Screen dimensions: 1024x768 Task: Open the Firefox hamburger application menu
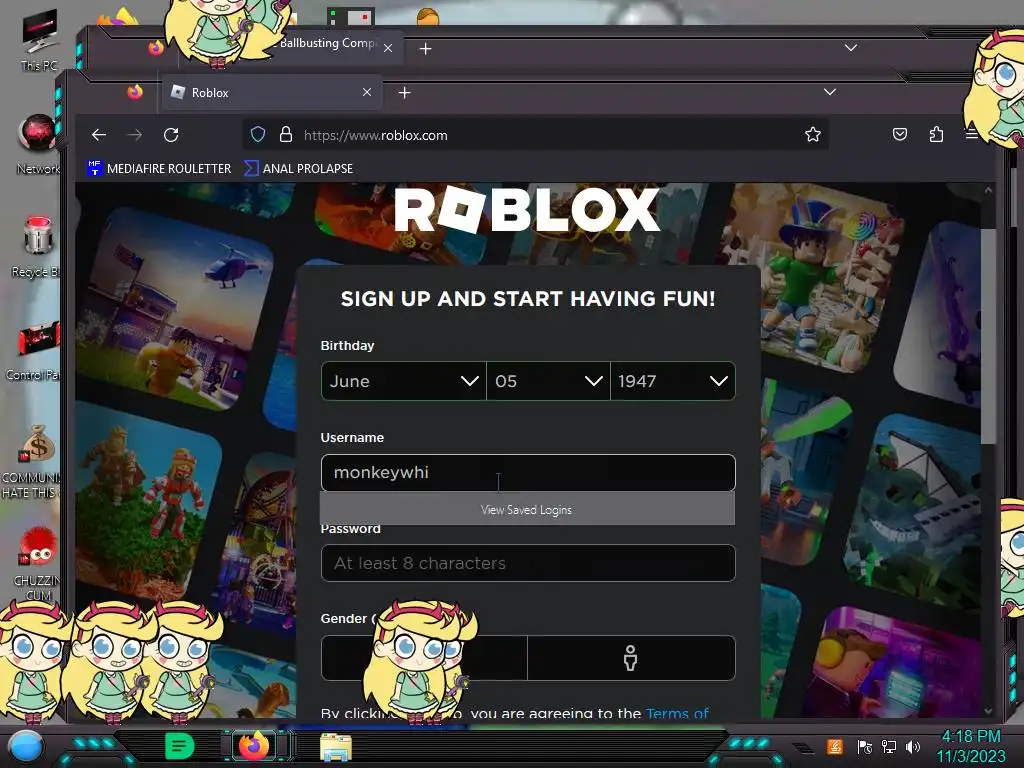[972, 135]
